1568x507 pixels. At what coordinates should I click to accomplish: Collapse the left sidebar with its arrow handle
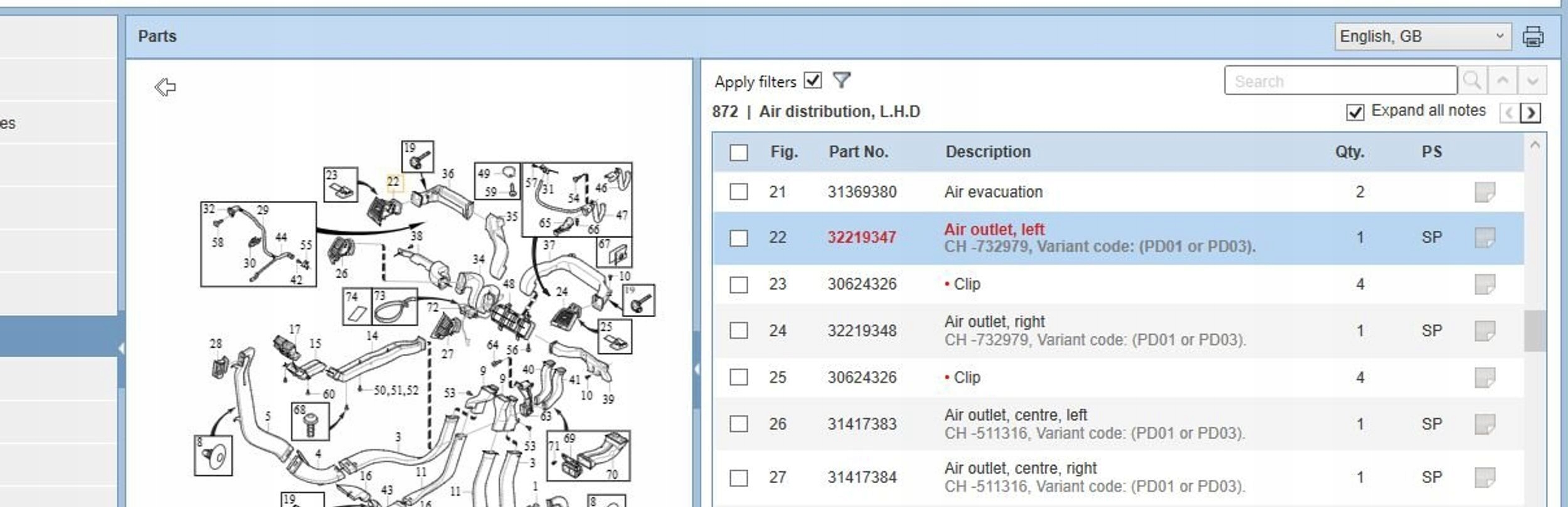121,348
